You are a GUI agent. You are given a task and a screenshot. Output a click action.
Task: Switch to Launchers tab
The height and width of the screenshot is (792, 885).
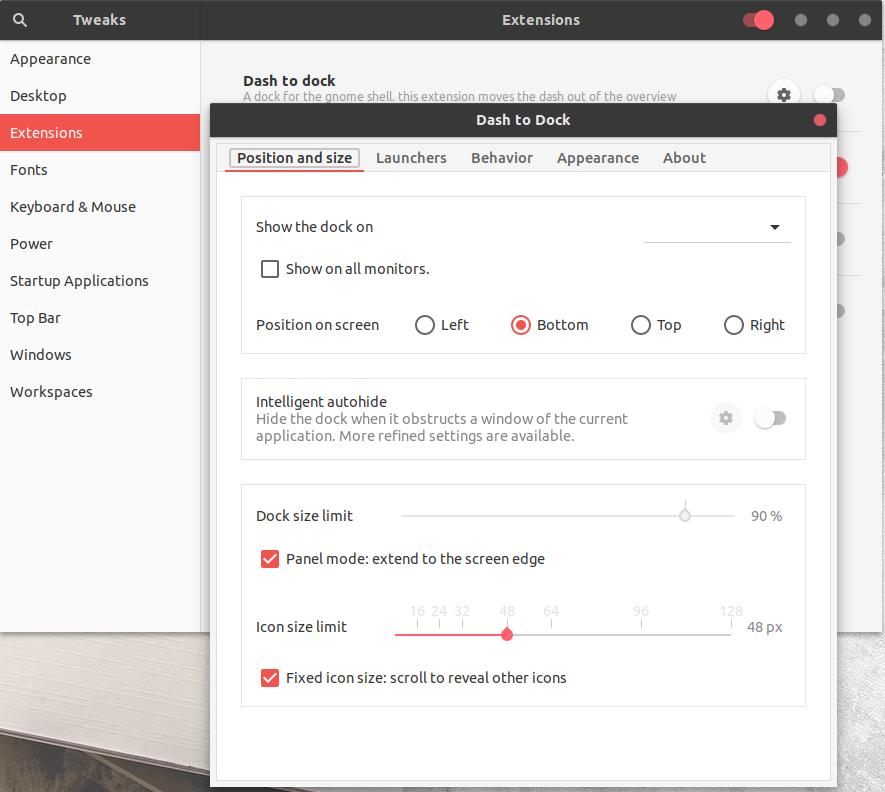[x=411, y=158]
